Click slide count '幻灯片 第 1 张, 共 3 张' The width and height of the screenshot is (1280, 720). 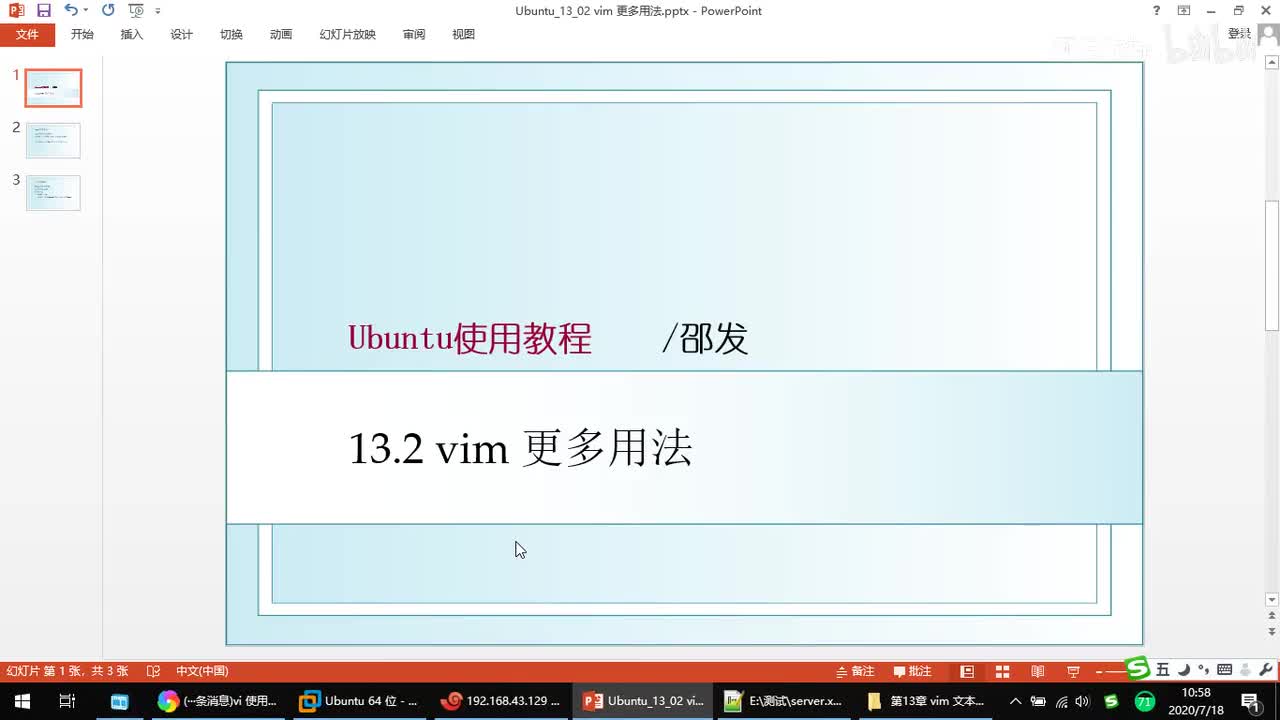[68, 671]
